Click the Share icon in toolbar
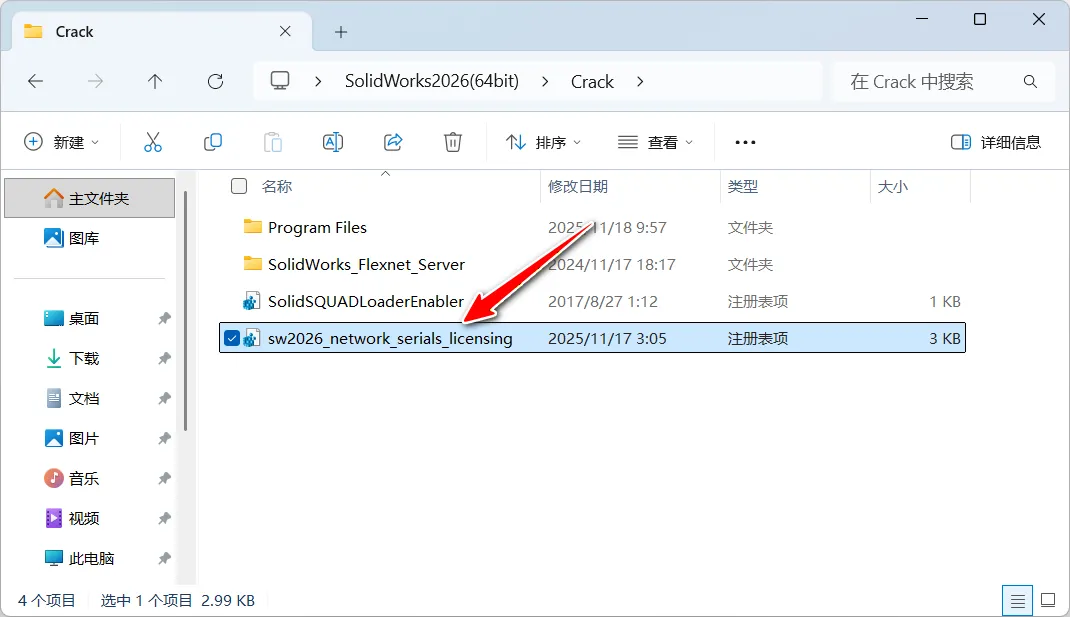Image resolution: width=1070 pixels, height=617 pixels. pyautogui.click(x=393, y=142)
